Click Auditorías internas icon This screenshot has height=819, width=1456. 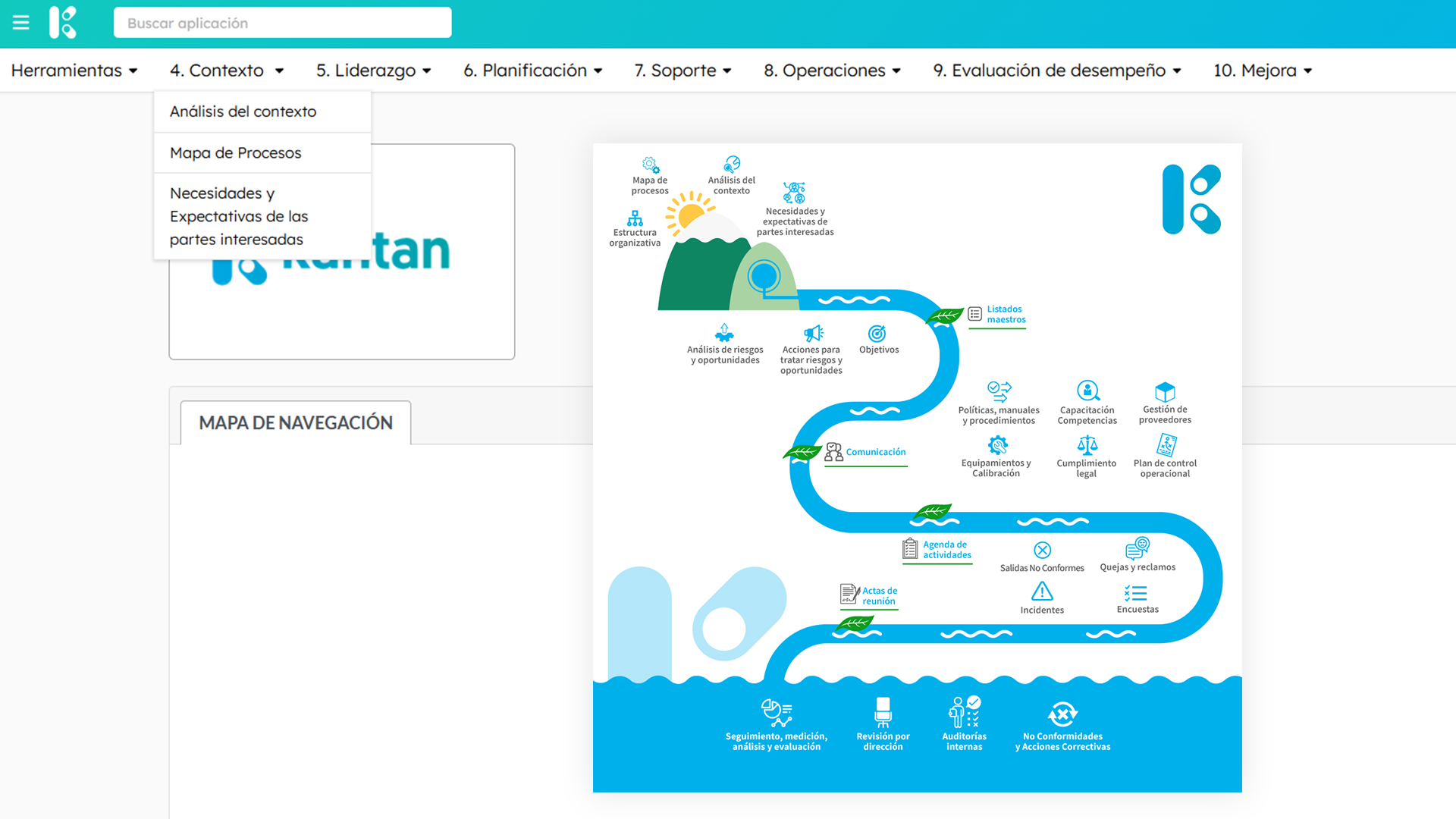[965, 712]
